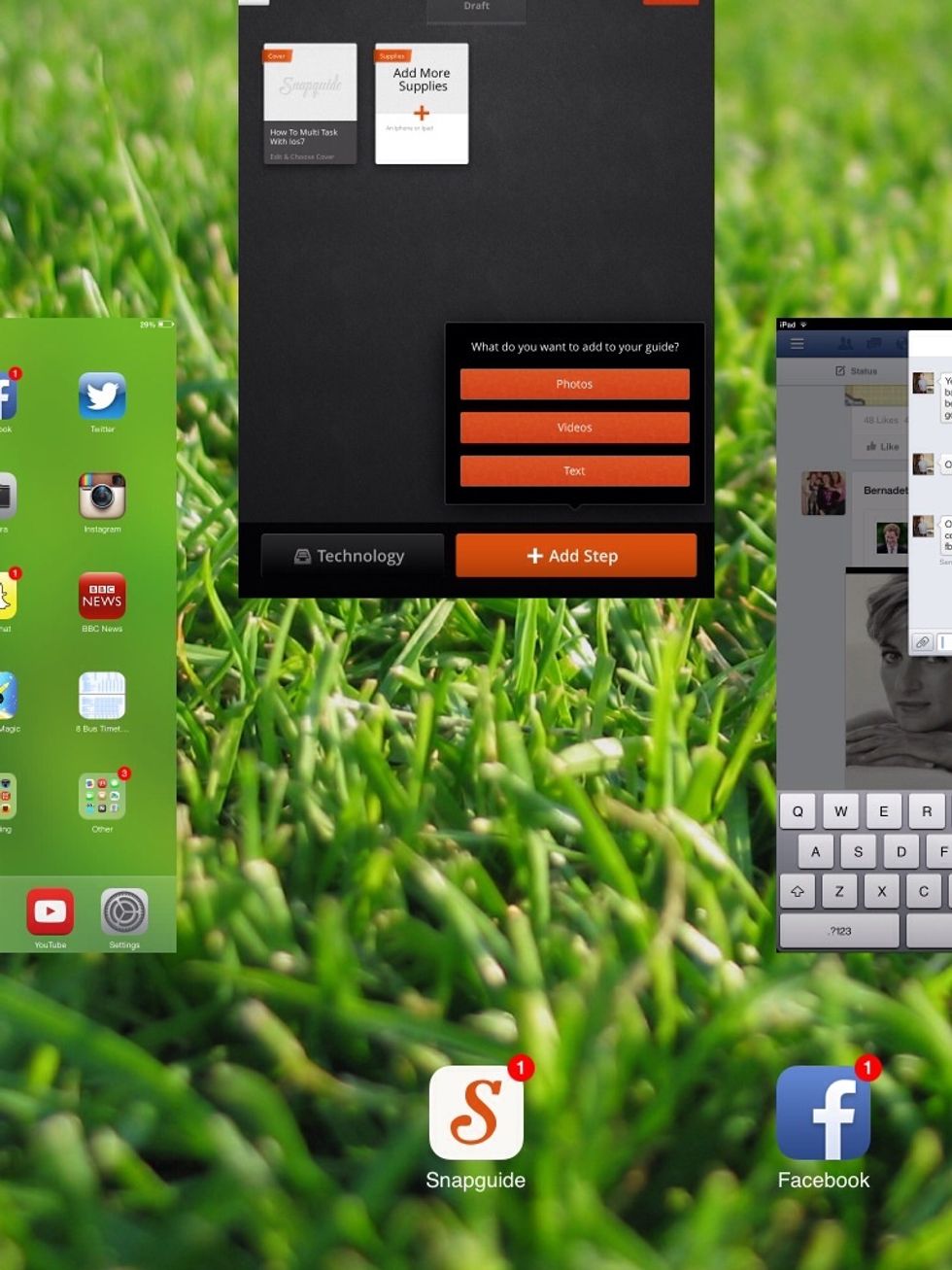
Task: Tap the paperclip attachment icon in chat
Action: 922,642
